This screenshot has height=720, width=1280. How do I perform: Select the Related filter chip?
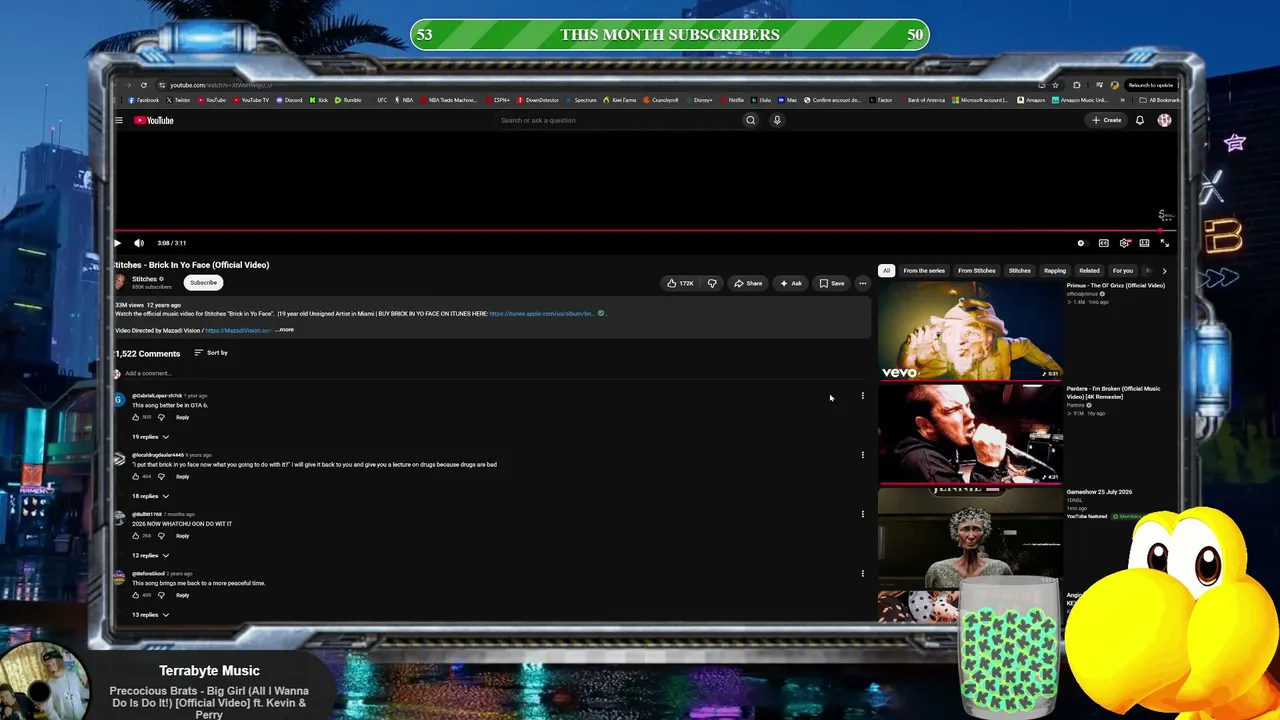tap(1089, 271)
